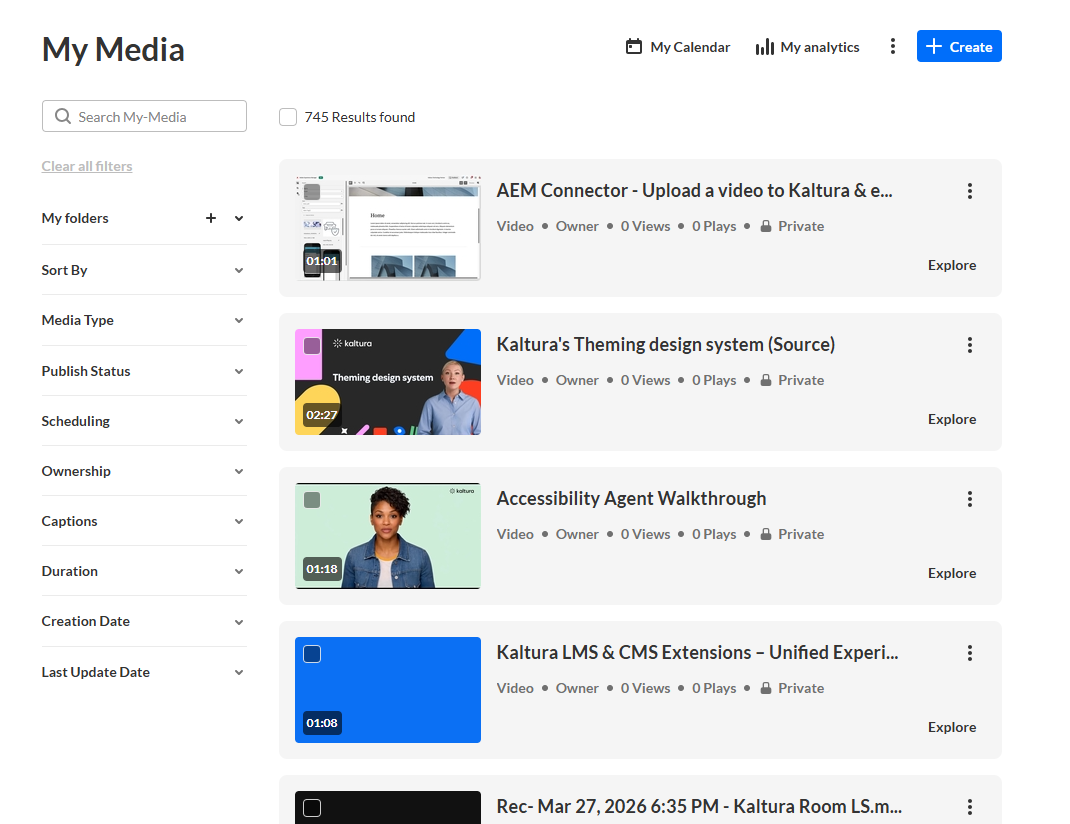Open the header three-dot more options menu

[x=893, y=47]
